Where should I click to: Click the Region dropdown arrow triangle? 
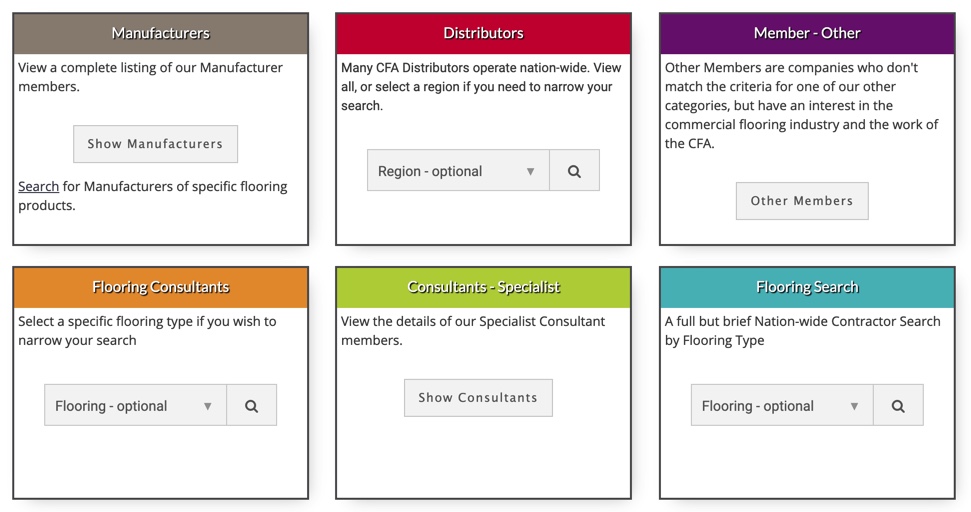pyautogui.click(x=531, y=171)
